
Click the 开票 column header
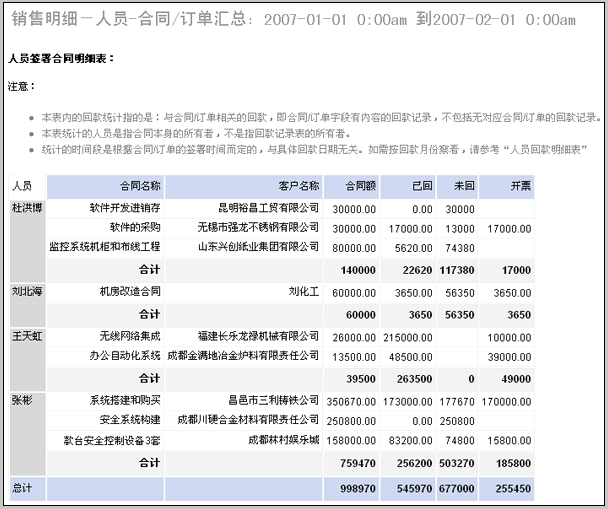point(520,186)
